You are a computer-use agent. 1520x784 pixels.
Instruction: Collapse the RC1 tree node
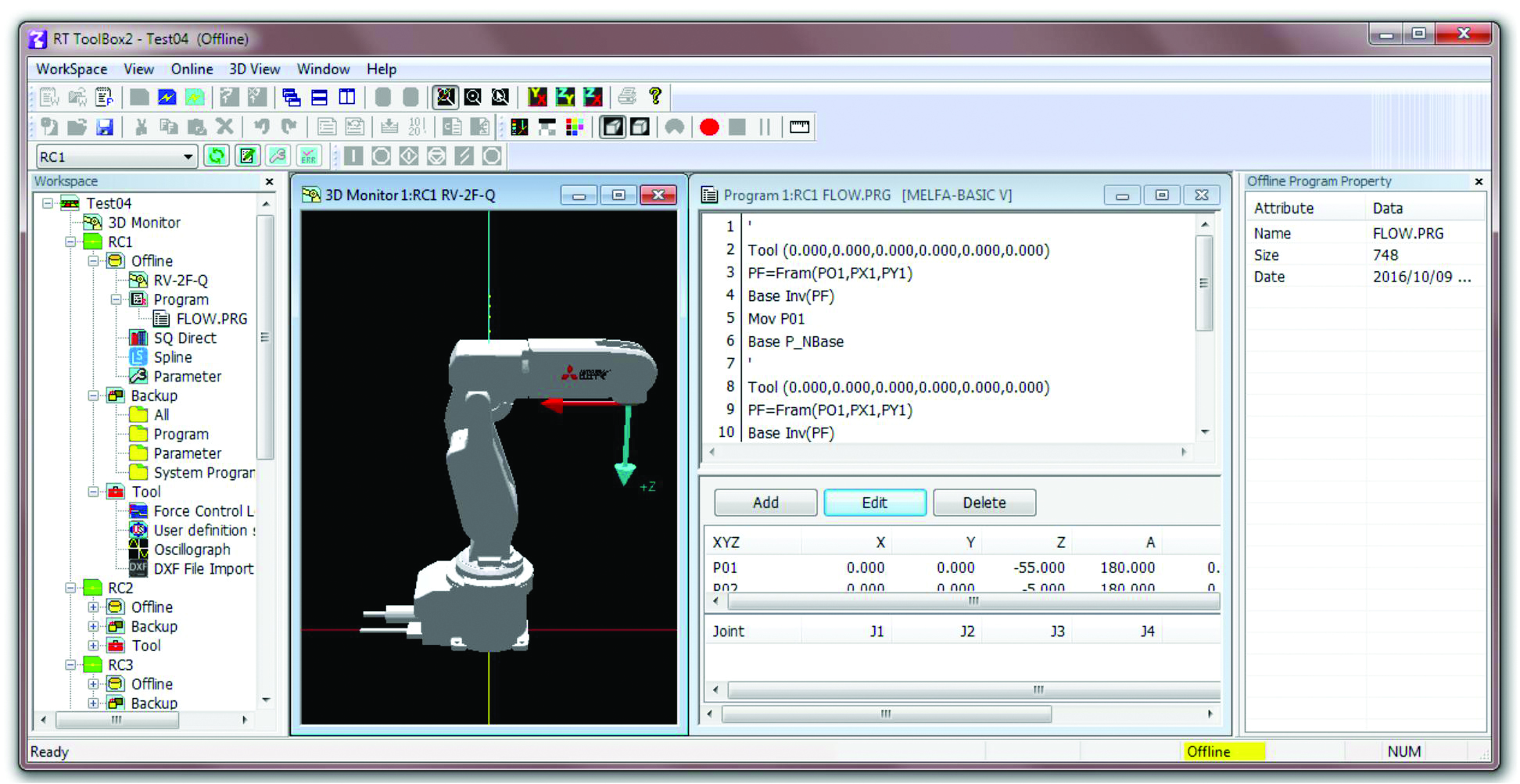(71, 242)
